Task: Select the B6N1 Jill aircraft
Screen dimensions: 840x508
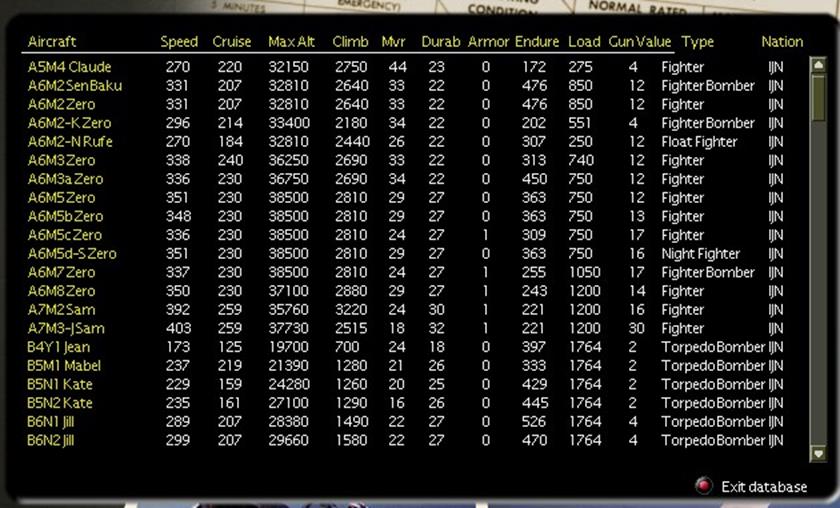Action: click(51, 422)
